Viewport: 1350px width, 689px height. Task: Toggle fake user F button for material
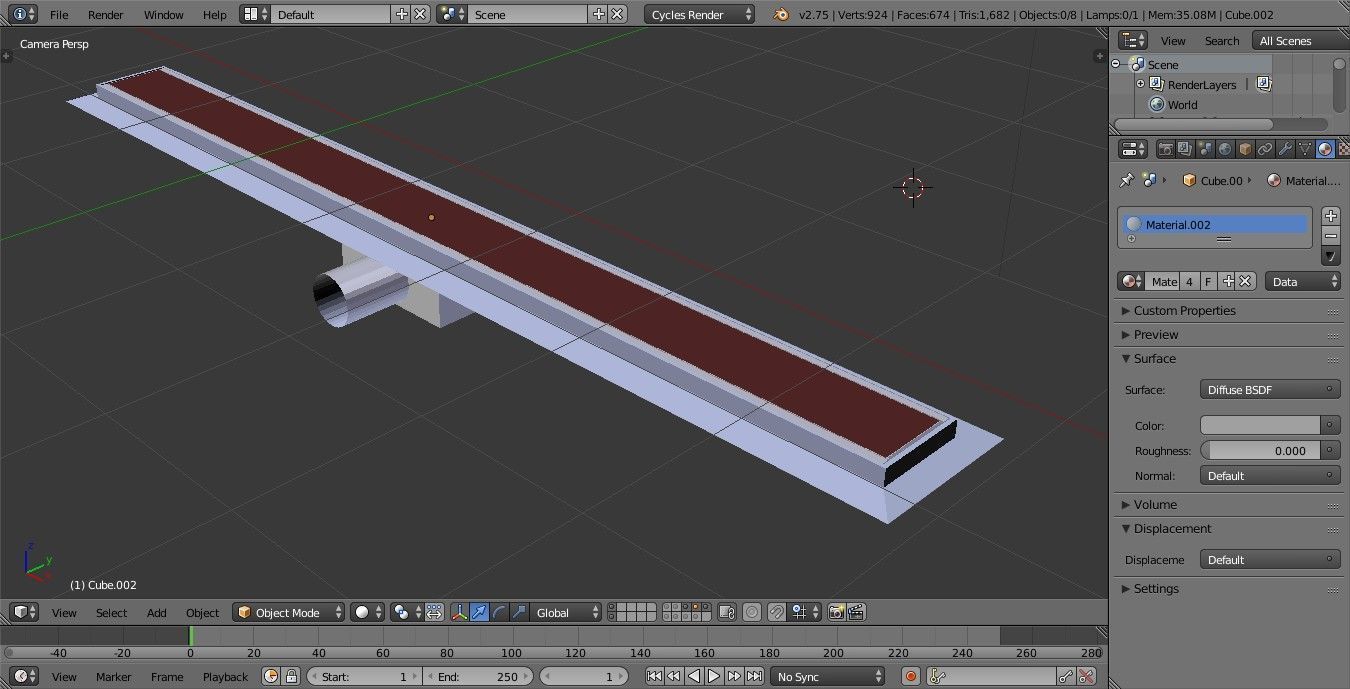[1208, 281]
